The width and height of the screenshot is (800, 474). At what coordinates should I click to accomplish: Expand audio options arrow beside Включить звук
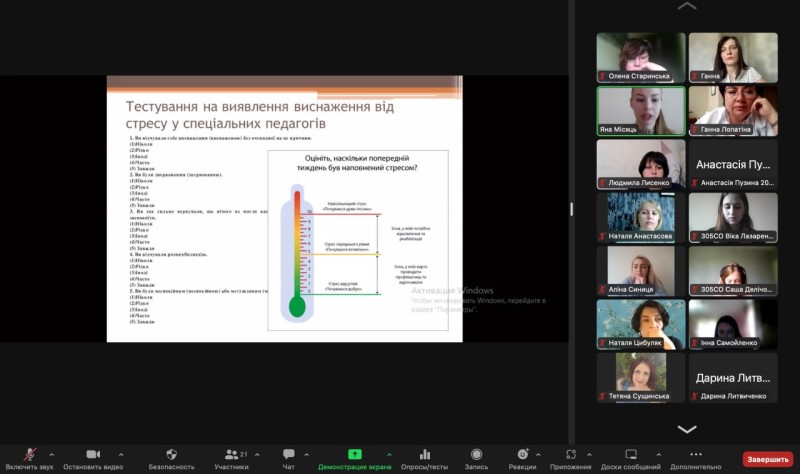52,454
